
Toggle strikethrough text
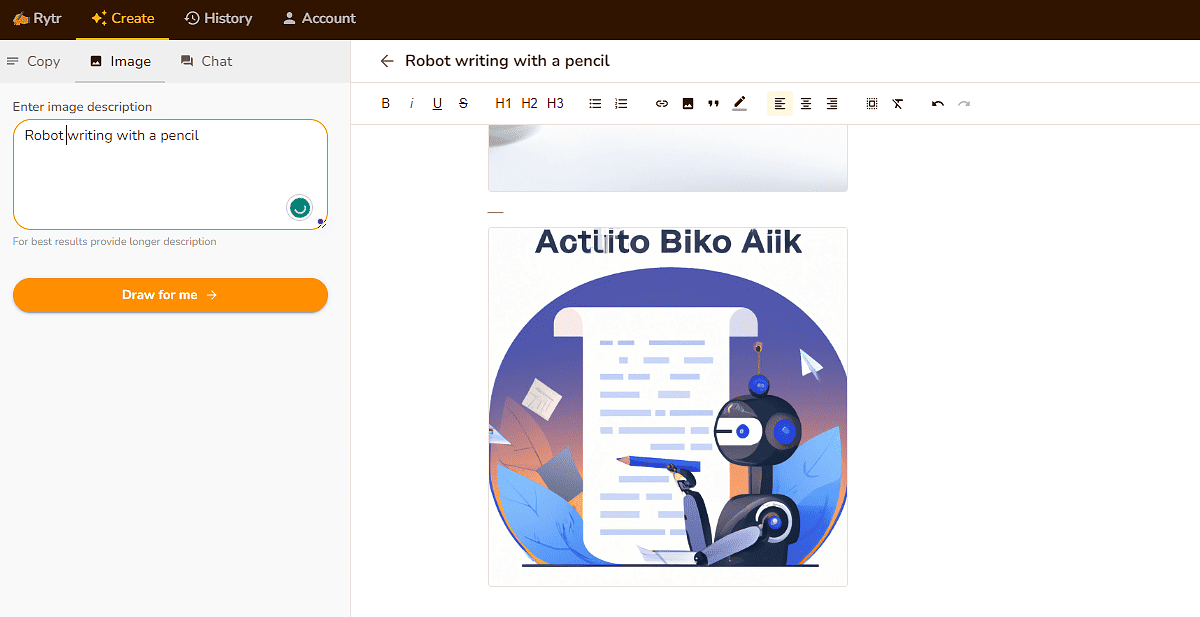tap(463, 103)
